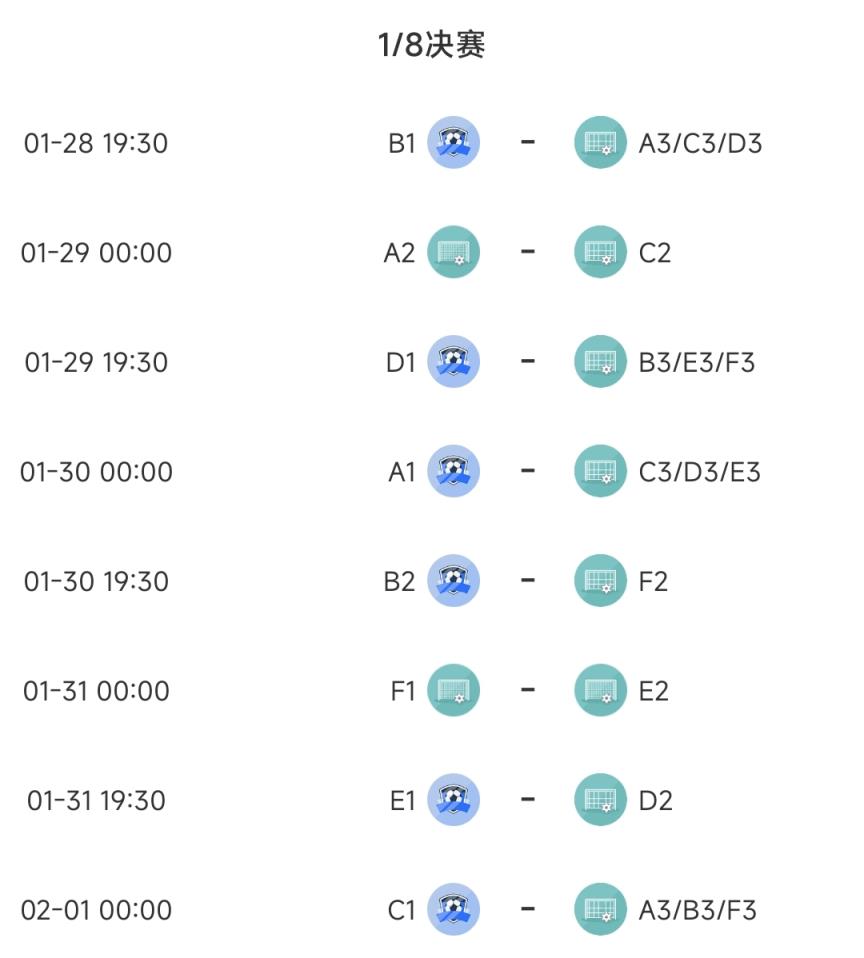Click the F1 goal net icon
864x958 pixels.
pyautogui.click(x=453, y=690)
